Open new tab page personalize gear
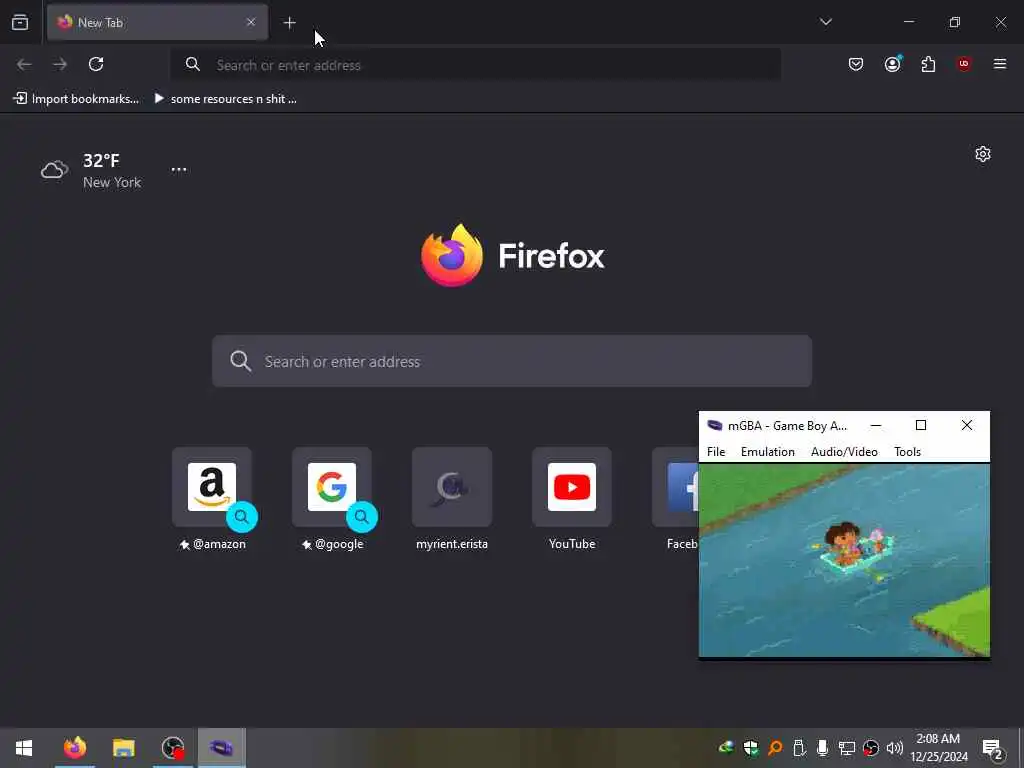Viewport: 1024px width, 768px height. click(983, 154)
